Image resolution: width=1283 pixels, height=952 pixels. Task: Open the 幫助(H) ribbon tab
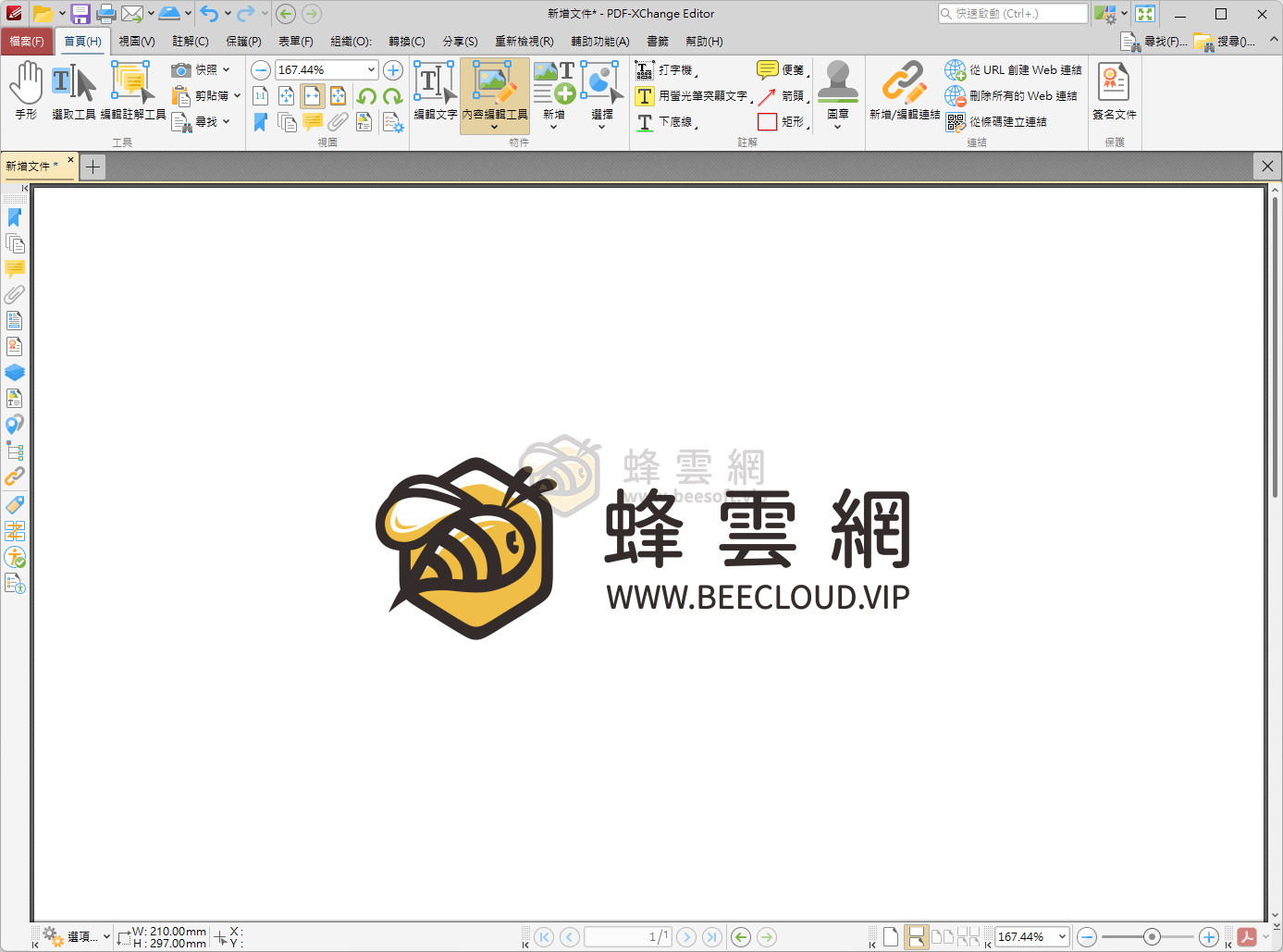point(705,42)
